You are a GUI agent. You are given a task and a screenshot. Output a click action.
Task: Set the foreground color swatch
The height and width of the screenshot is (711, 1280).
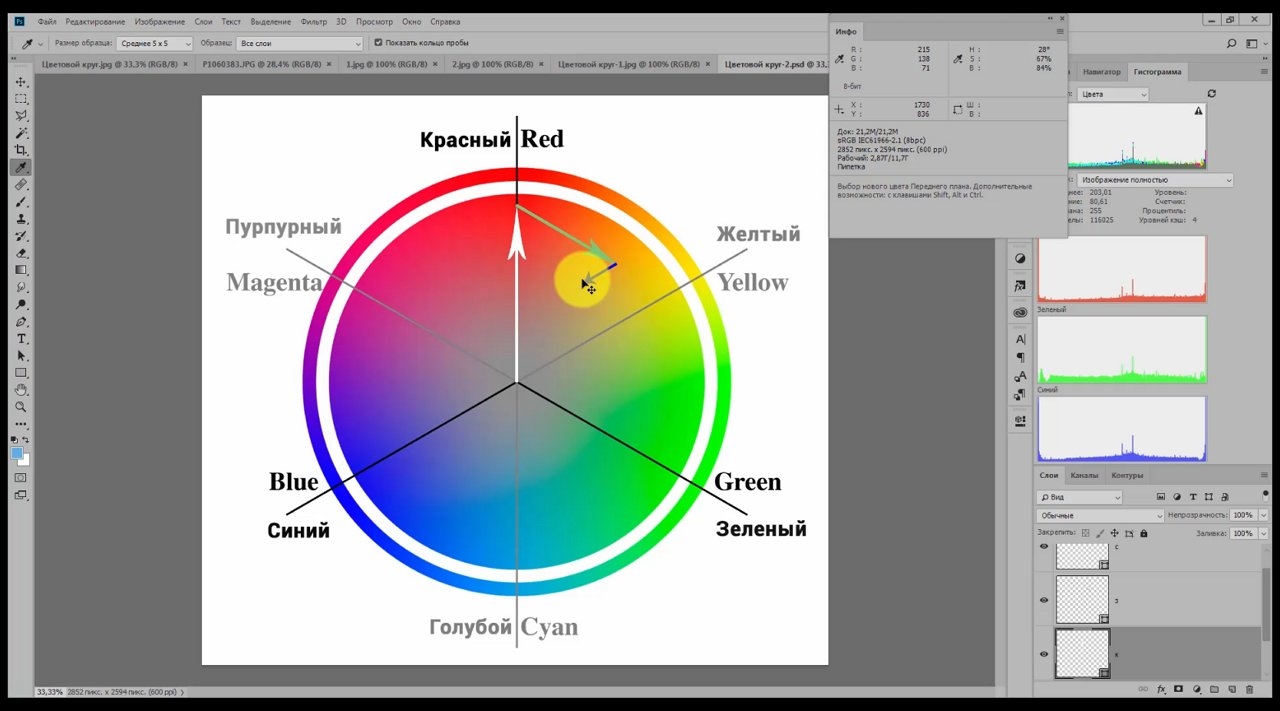pos(18,453)
